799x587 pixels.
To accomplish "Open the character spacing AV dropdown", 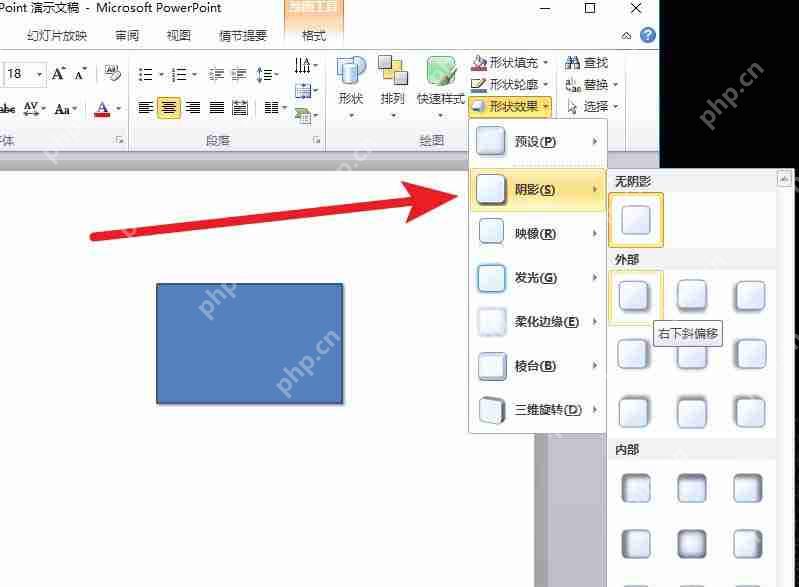I will click(35, 108).
